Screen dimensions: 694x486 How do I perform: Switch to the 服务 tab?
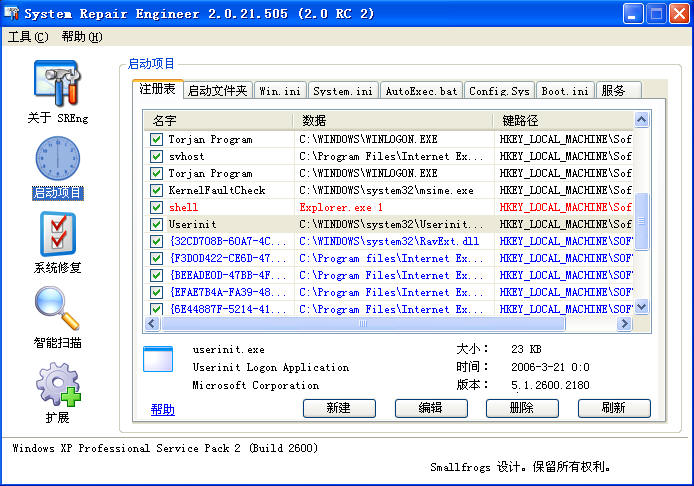click(618, 91)
